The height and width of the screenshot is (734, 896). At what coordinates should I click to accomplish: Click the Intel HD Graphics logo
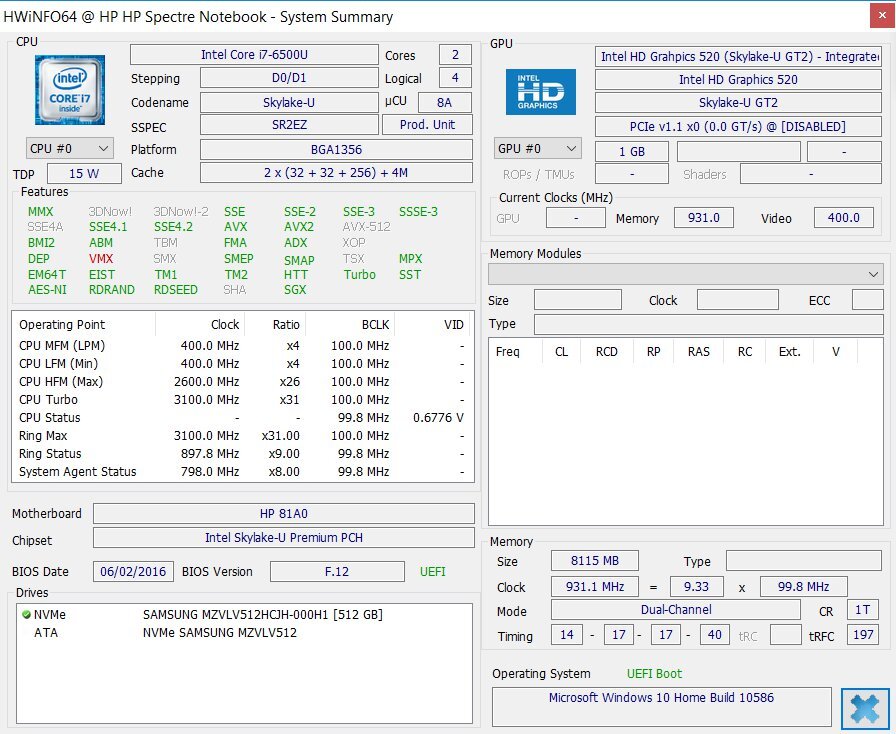point(540,91)
